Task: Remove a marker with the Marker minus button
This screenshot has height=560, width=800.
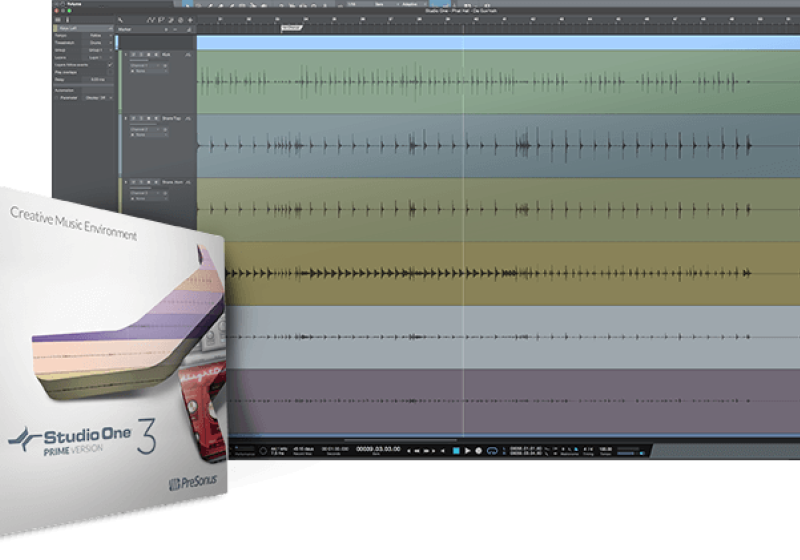Action: point(175,30)
